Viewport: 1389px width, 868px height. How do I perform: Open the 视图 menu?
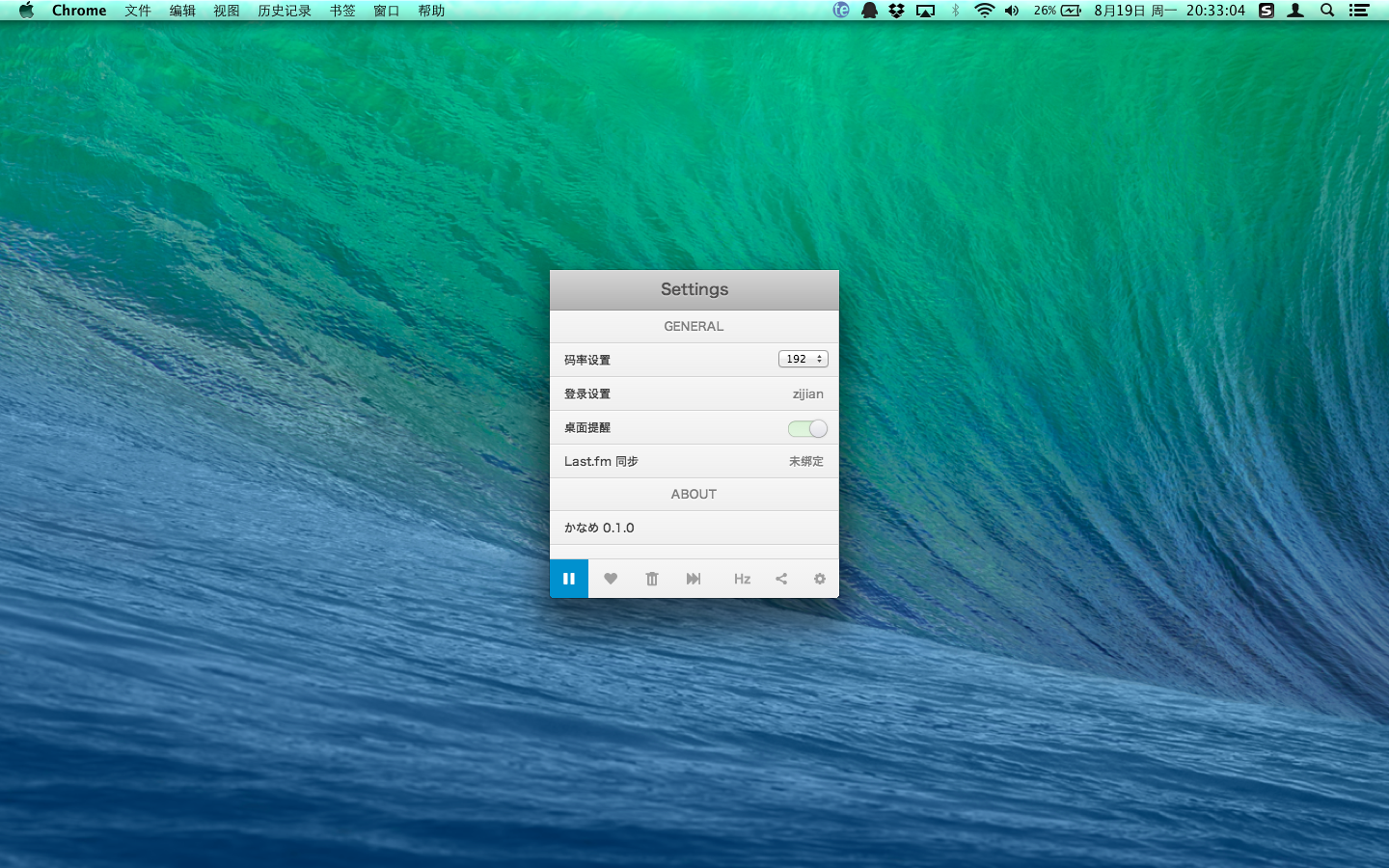[x=227, y=11]
